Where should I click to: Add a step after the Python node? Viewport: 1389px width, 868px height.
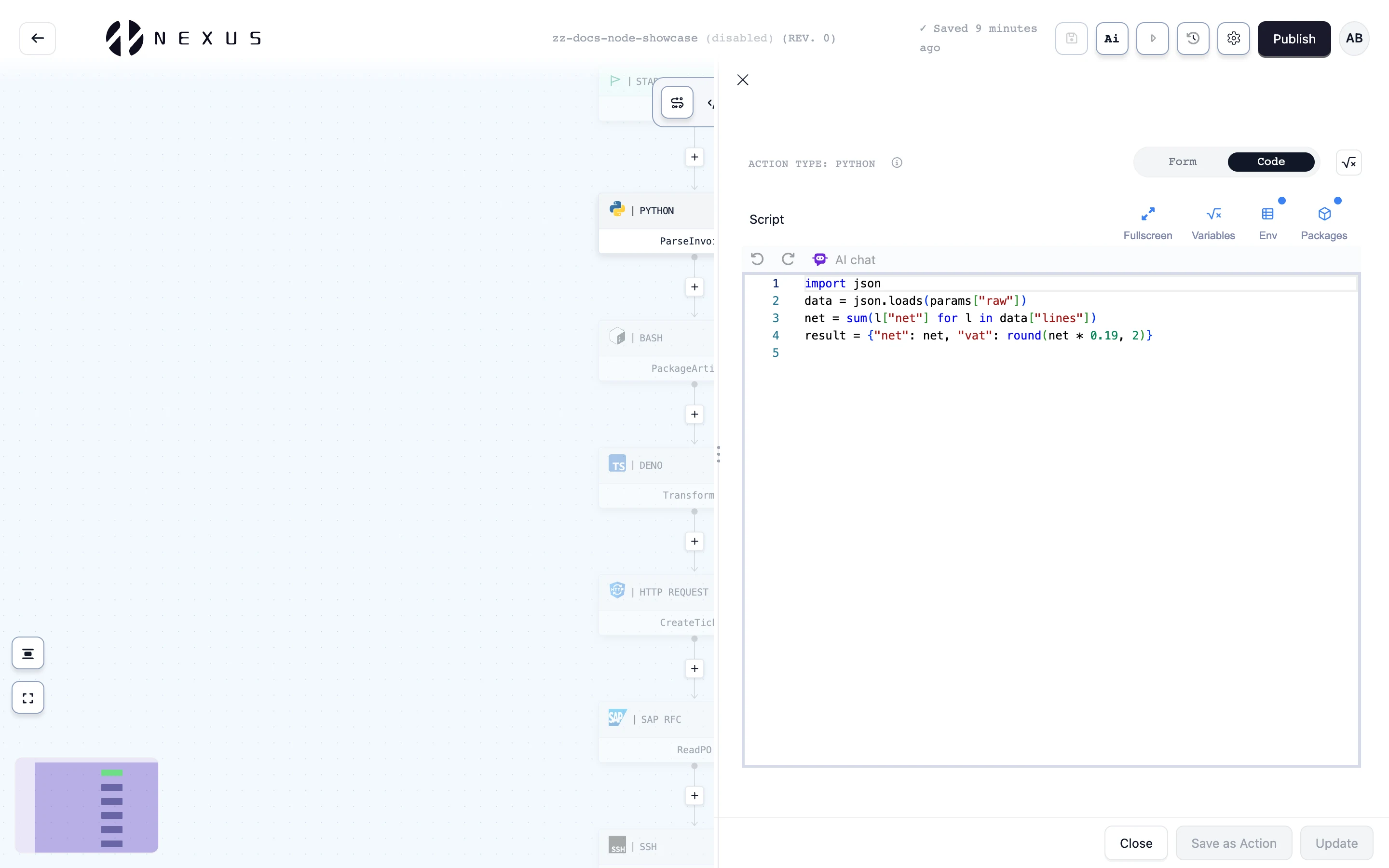(x=694, y=287)
